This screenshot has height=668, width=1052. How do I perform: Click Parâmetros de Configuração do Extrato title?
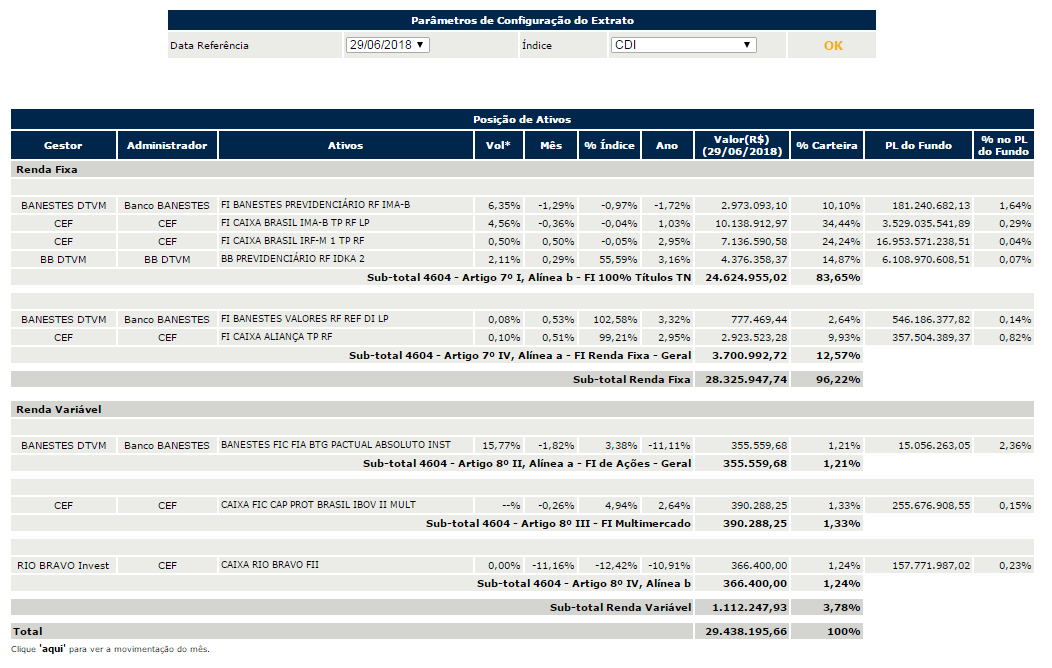click(x=522, y=20)
